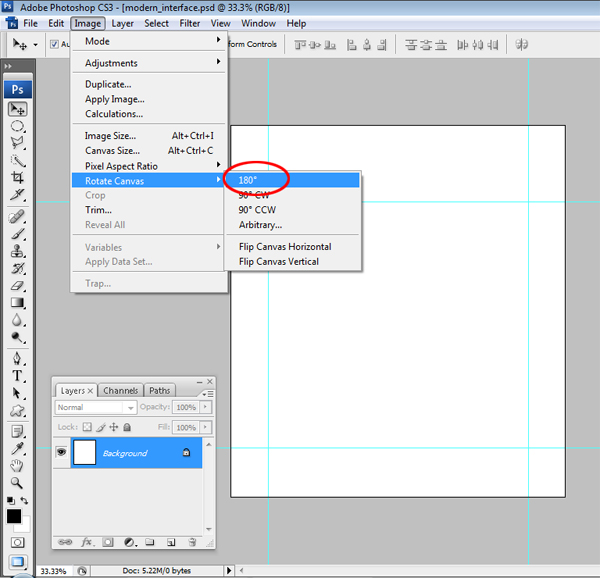600x578 pixels.
Task: Select the Healing Brush tool
Action: [x=17, y=217]
